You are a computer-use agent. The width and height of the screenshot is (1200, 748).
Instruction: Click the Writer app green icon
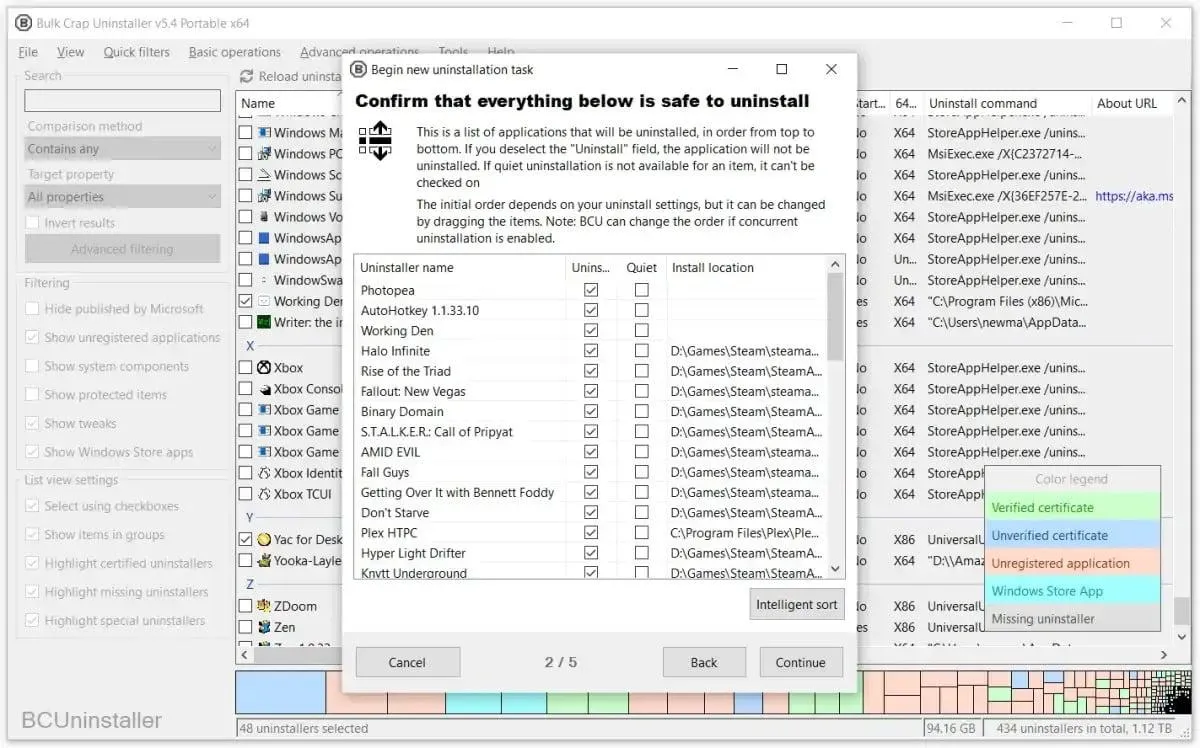coord(264,322)
